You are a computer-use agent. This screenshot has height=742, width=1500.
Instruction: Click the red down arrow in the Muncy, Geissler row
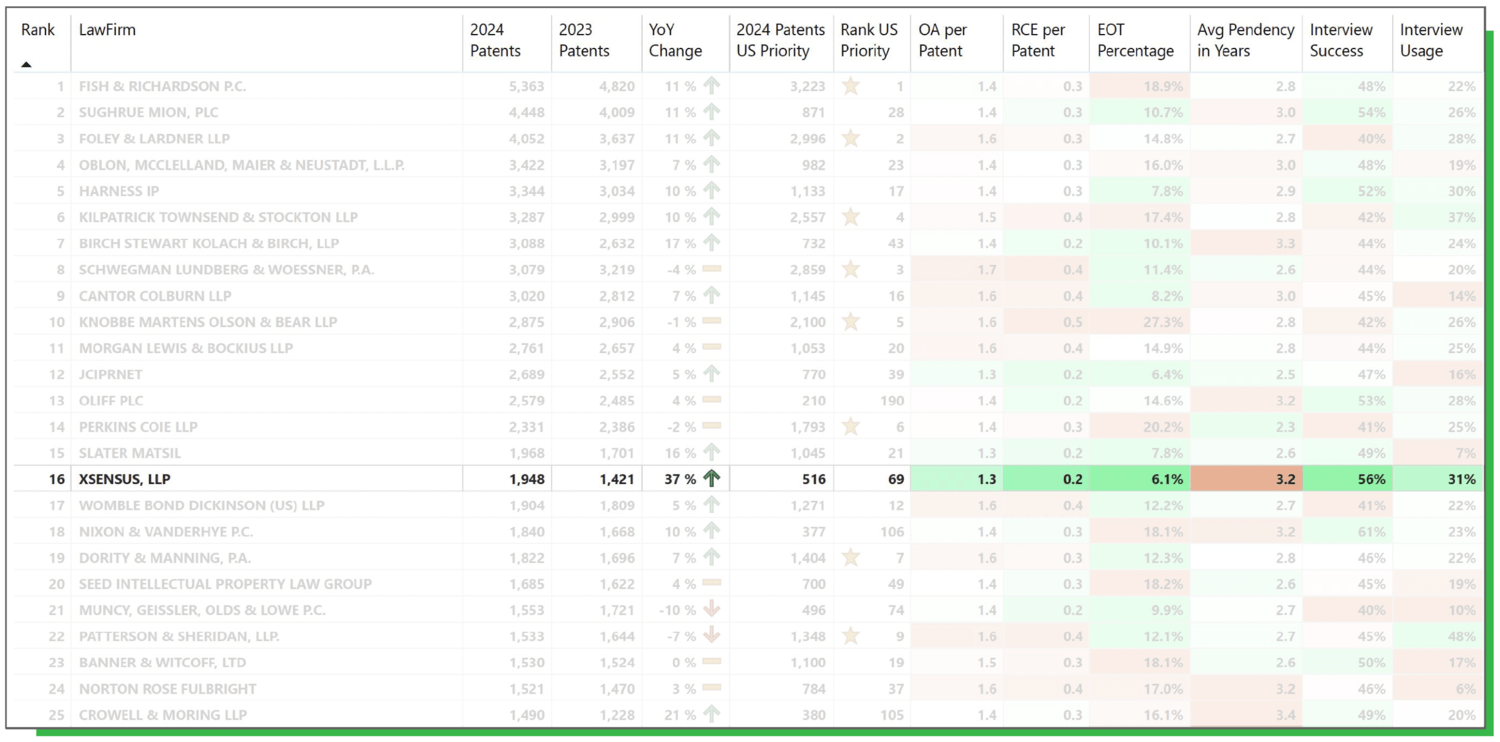point(711,609)
